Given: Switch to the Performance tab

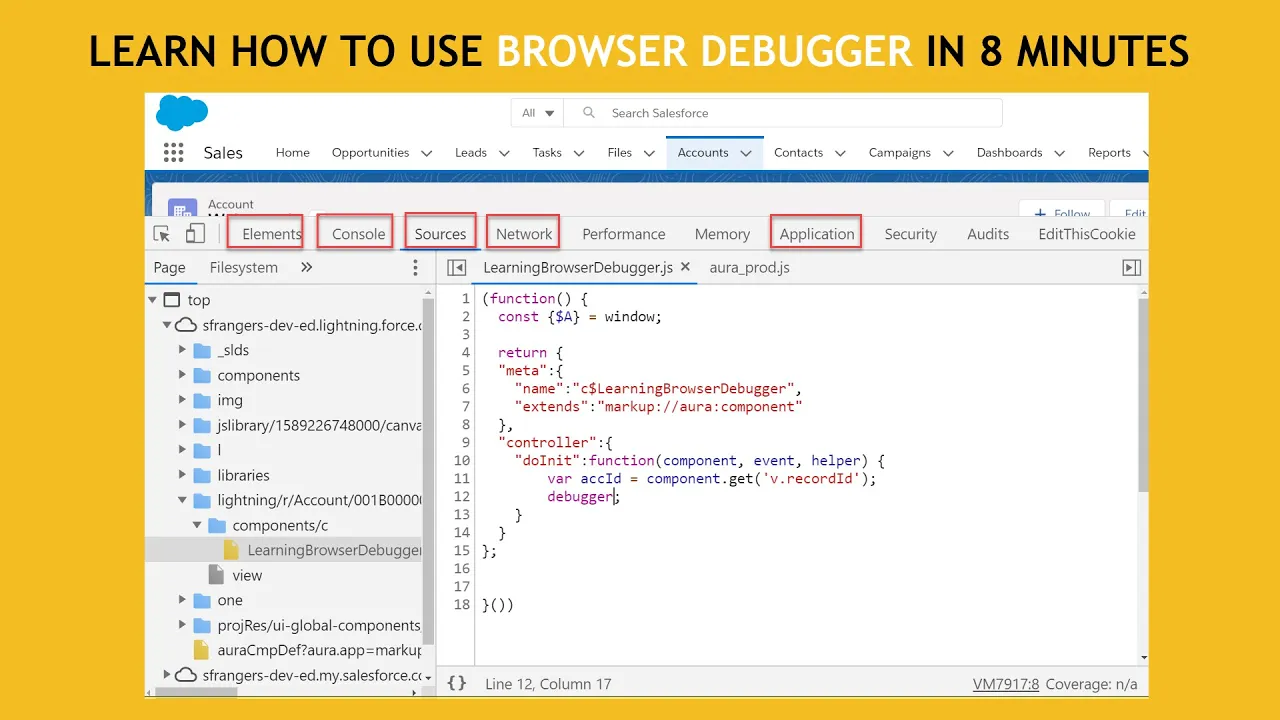Looking at the screenshot, I should (x=624, y=234).
